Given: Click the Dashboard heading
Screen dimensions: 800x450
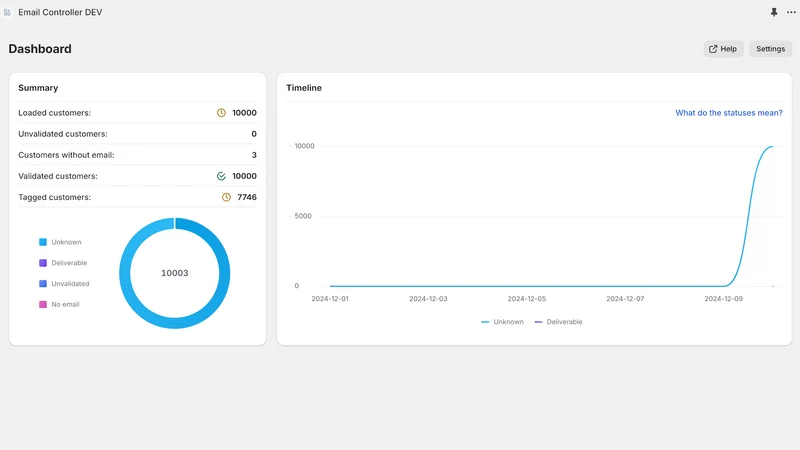Looking at the screenshot, I should click(x=40, y=49).
